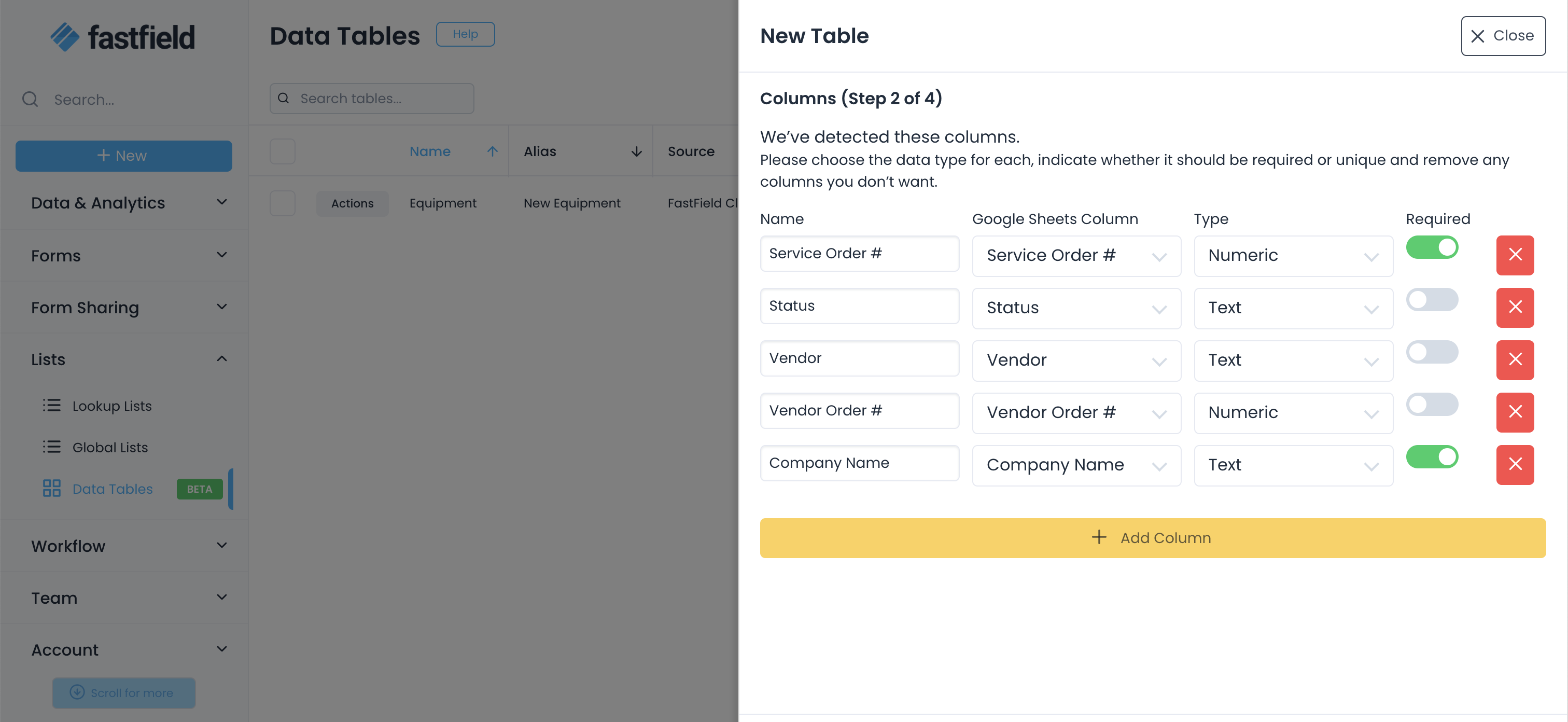1568x722 pixels.
Task: Remove the Status column with red X
Action: coord(1515,308)
